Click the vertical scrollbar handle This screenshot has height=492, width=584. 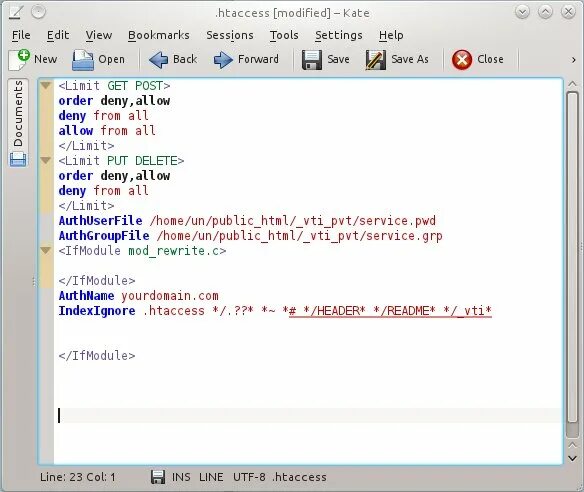click(x=572, y=257)
